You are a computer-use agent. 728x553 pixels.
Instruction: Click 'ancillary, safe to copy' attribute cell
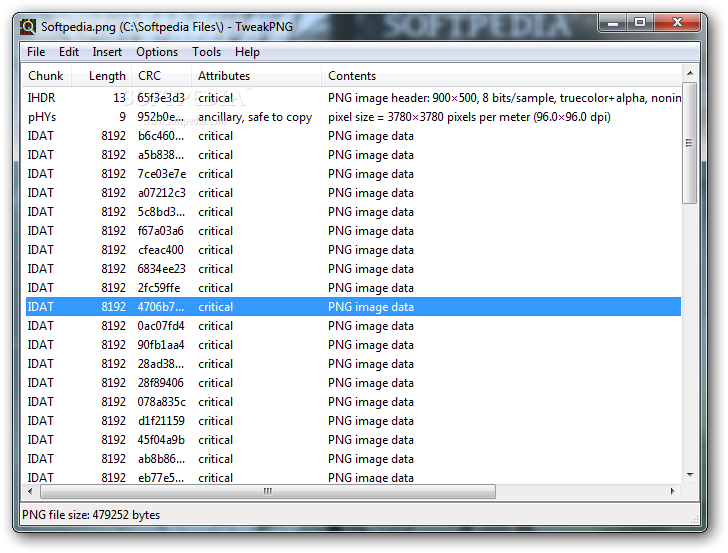255,117
